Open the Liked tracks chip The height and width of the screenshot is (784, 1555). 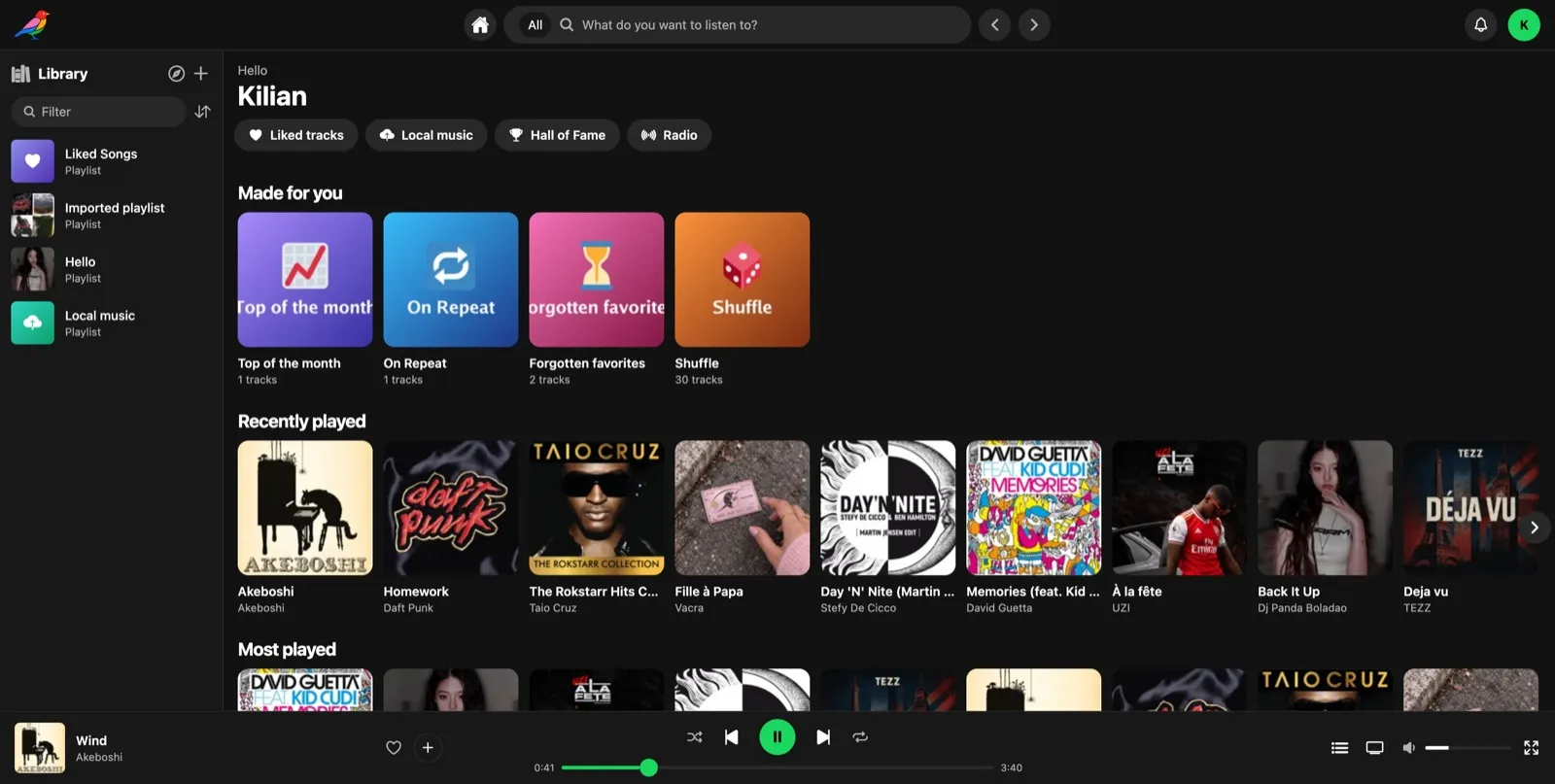click(x=296, y=135)
